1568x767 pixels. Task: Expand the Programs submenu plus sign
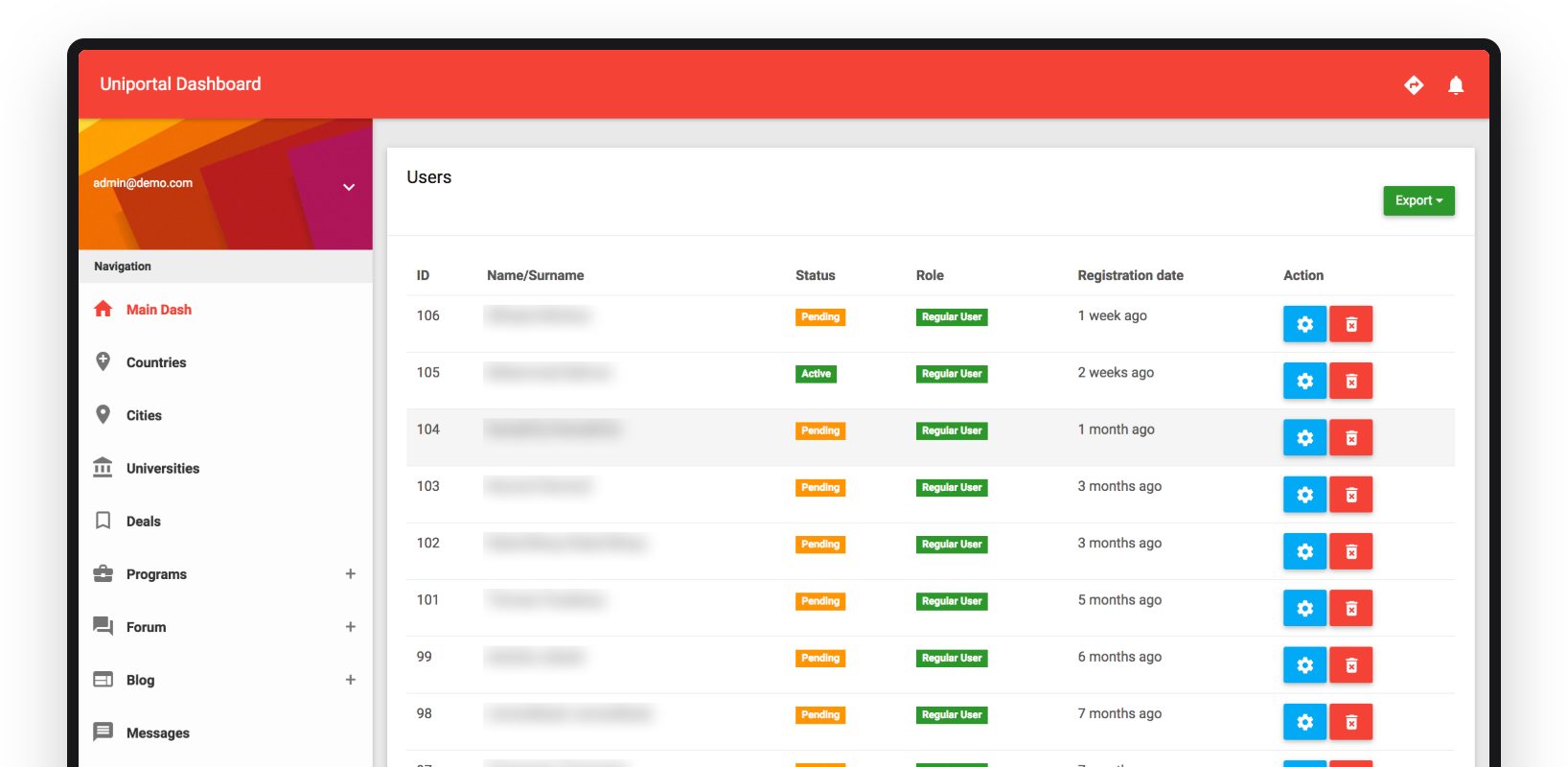click(x=351, y=573)
